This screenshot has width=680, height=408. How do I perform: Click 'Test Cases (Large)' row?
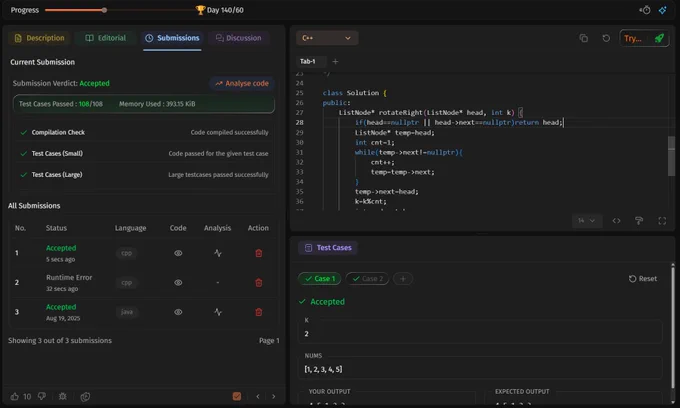144,175
